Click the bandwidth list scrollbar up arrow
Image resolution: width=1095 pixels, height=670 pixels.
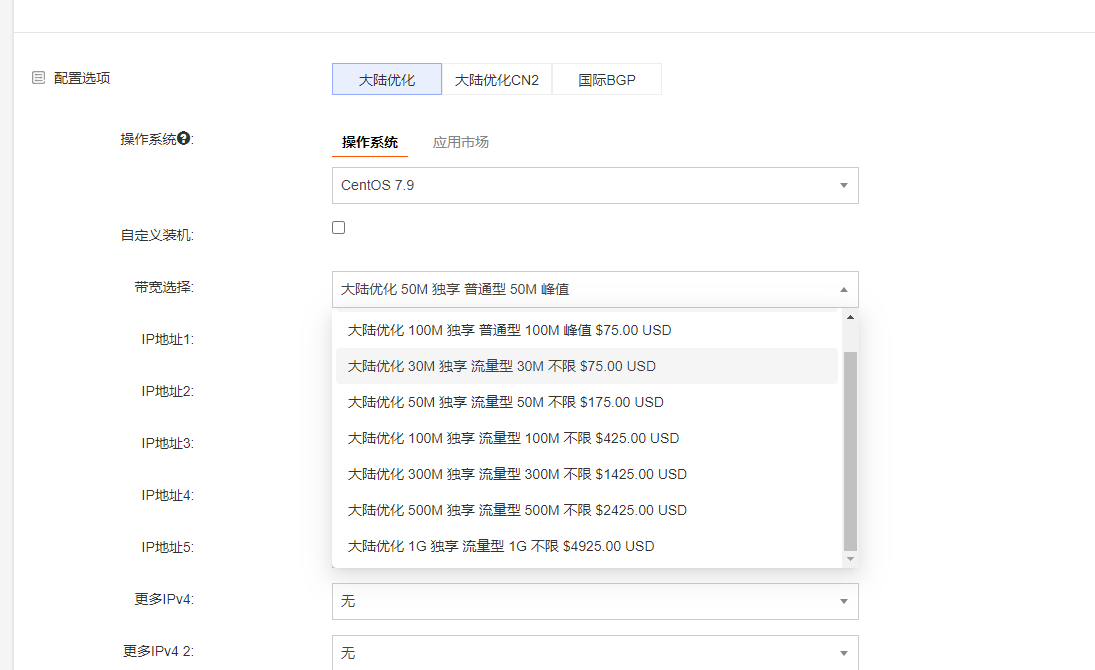pos(851,317)
